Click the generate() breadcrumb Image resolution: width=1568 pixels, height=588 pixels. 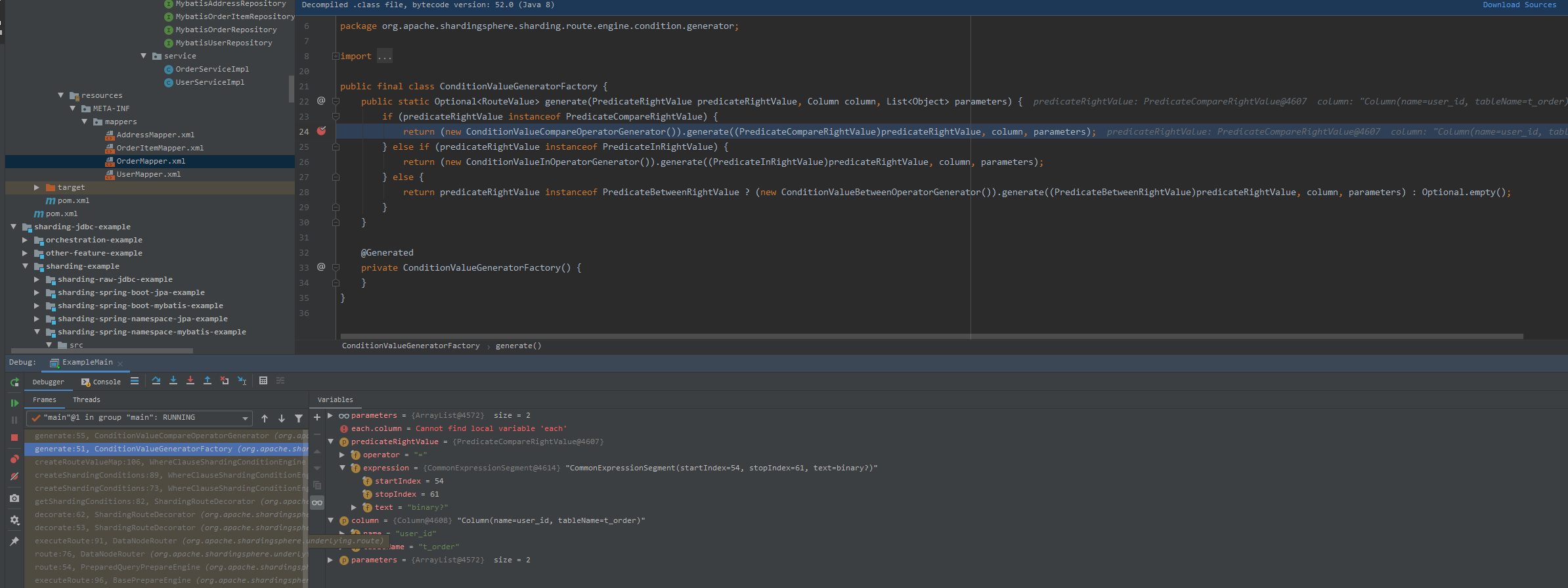519,346
